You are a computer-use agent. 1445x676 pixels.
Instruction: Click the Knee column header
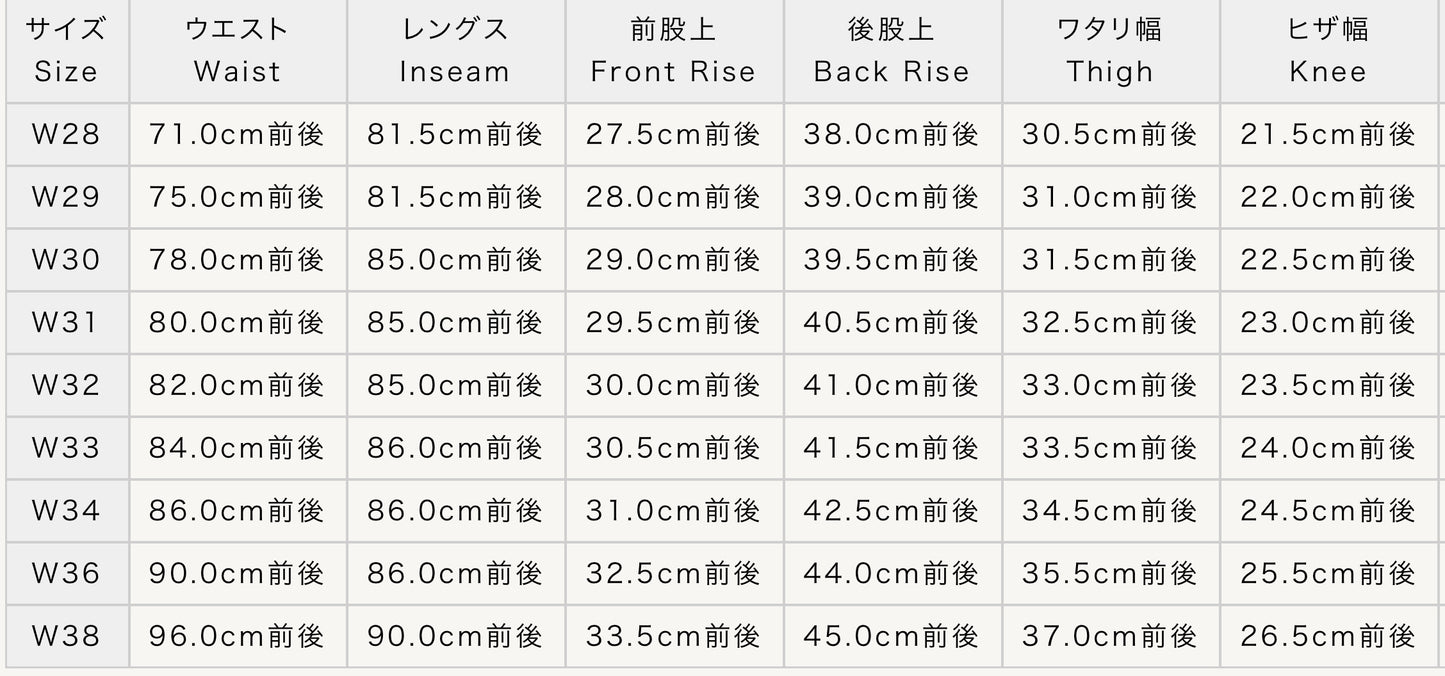[x=1328, y=51]
